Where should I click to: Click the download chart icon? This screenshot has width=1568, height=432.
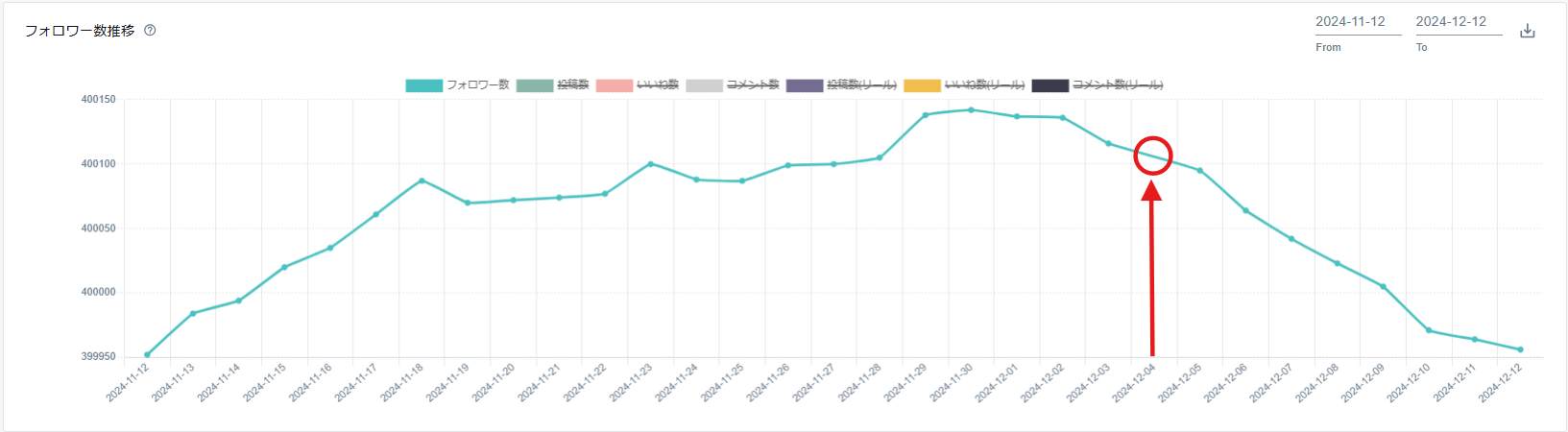[x=1528, y=31]
